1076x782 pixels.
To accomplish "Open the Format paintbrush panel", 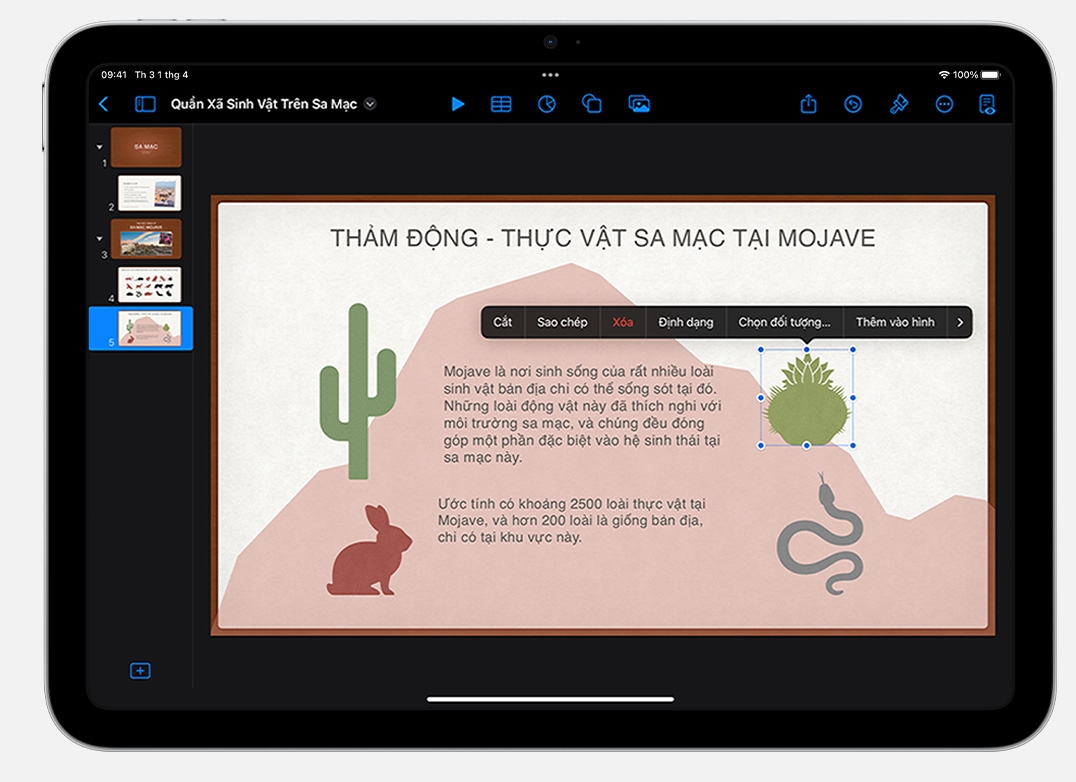I will click(899, 104).
